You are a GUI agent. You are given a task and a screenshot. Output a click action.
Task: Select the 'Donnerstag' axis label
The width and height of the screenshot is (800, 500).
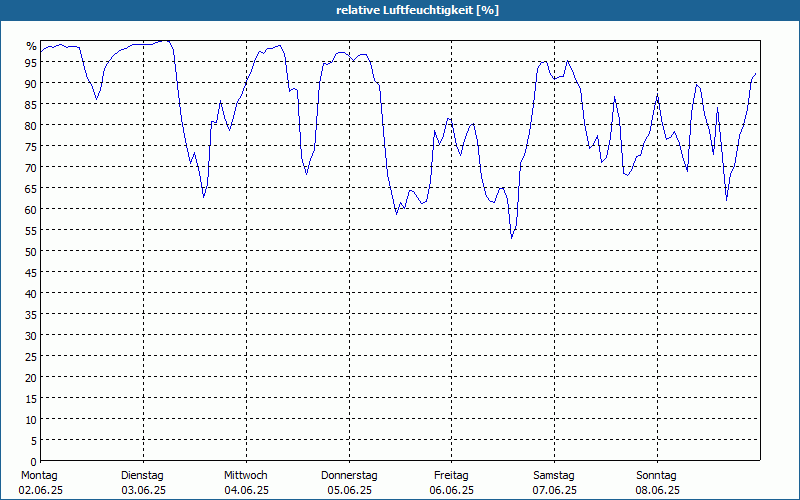349,475
